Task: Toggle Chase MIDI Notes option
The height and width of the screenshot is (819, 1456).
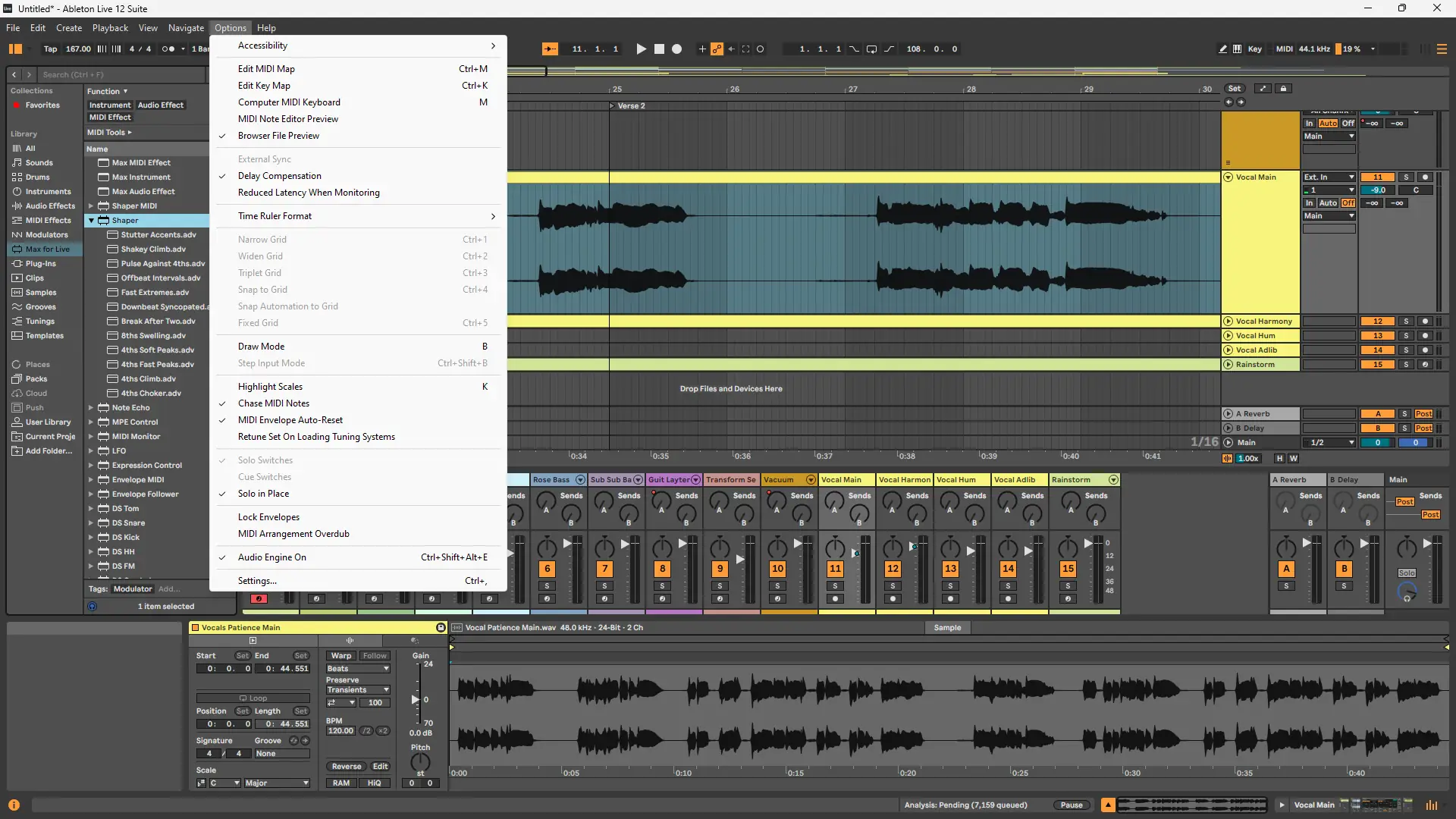Action: click(x=273, y=403)
